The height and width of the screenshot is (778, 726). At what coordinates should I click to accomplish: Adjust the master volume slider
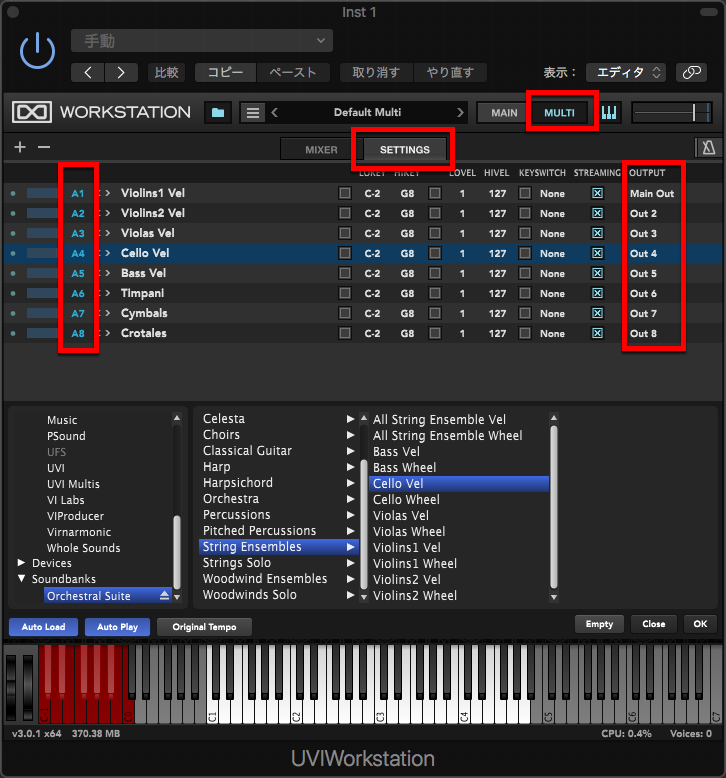coord(672,113)
